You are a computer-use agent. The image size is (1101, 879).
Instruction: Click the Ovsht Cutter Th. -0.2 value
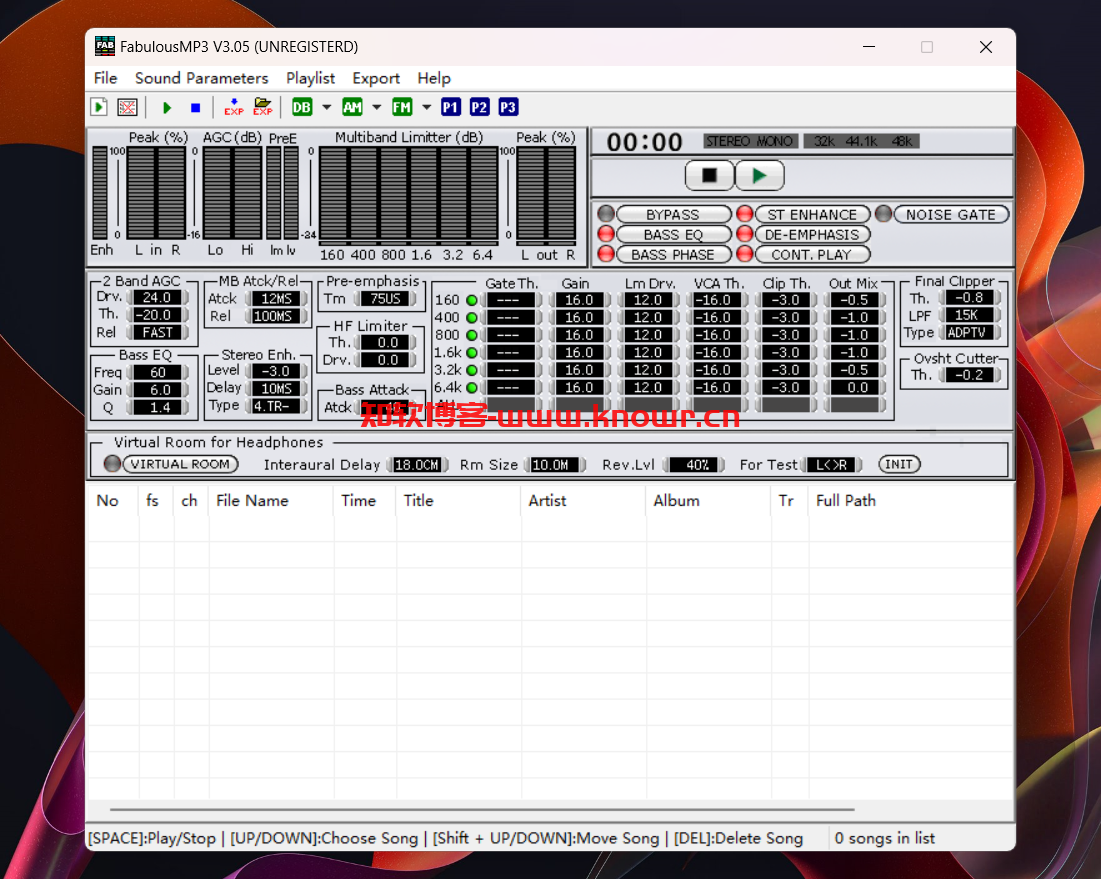click(969, 375)
